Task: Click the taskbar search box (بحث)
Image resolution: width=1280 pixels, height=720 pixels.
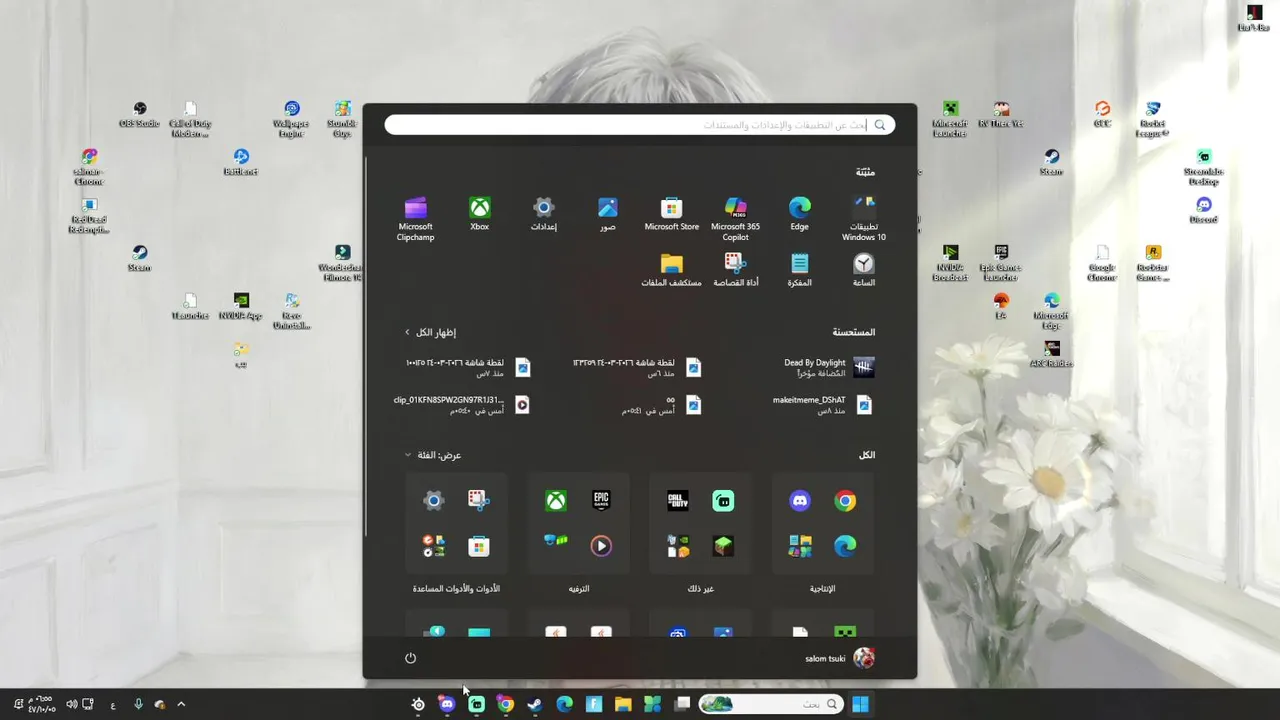Action: [770, 704]
